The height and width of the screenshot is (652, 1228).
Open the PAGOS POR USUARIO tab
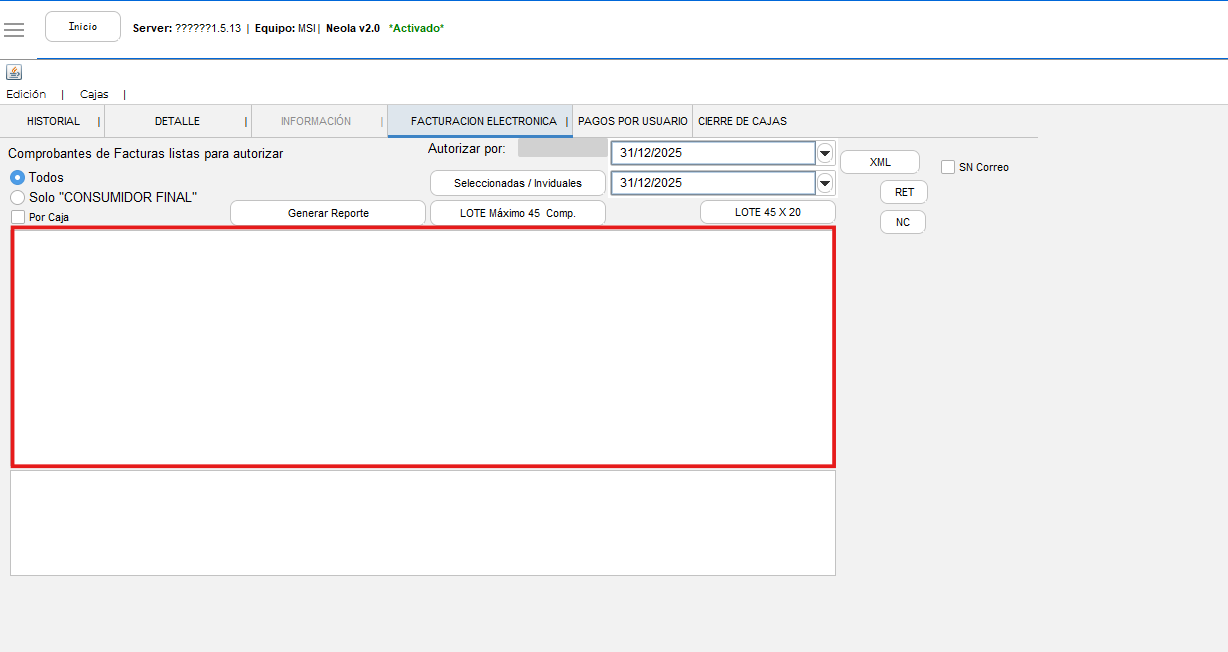click(632, 121)
